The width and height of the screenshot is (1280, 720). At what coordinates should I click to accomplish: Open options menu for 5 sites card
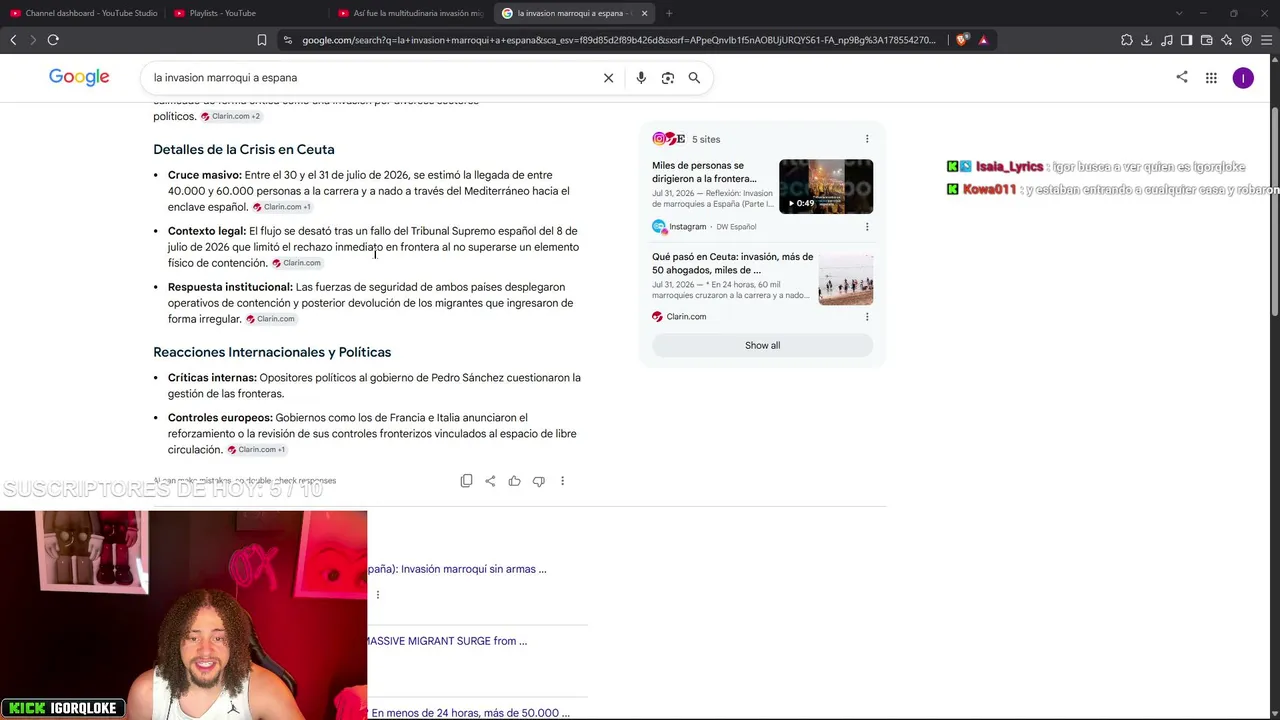tap(867, 139)
